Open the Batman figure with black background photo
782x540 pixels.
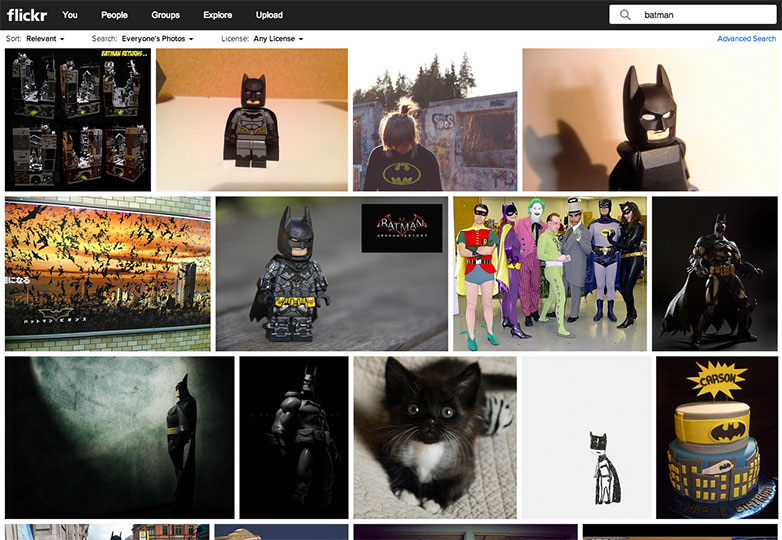click(715, 274)
